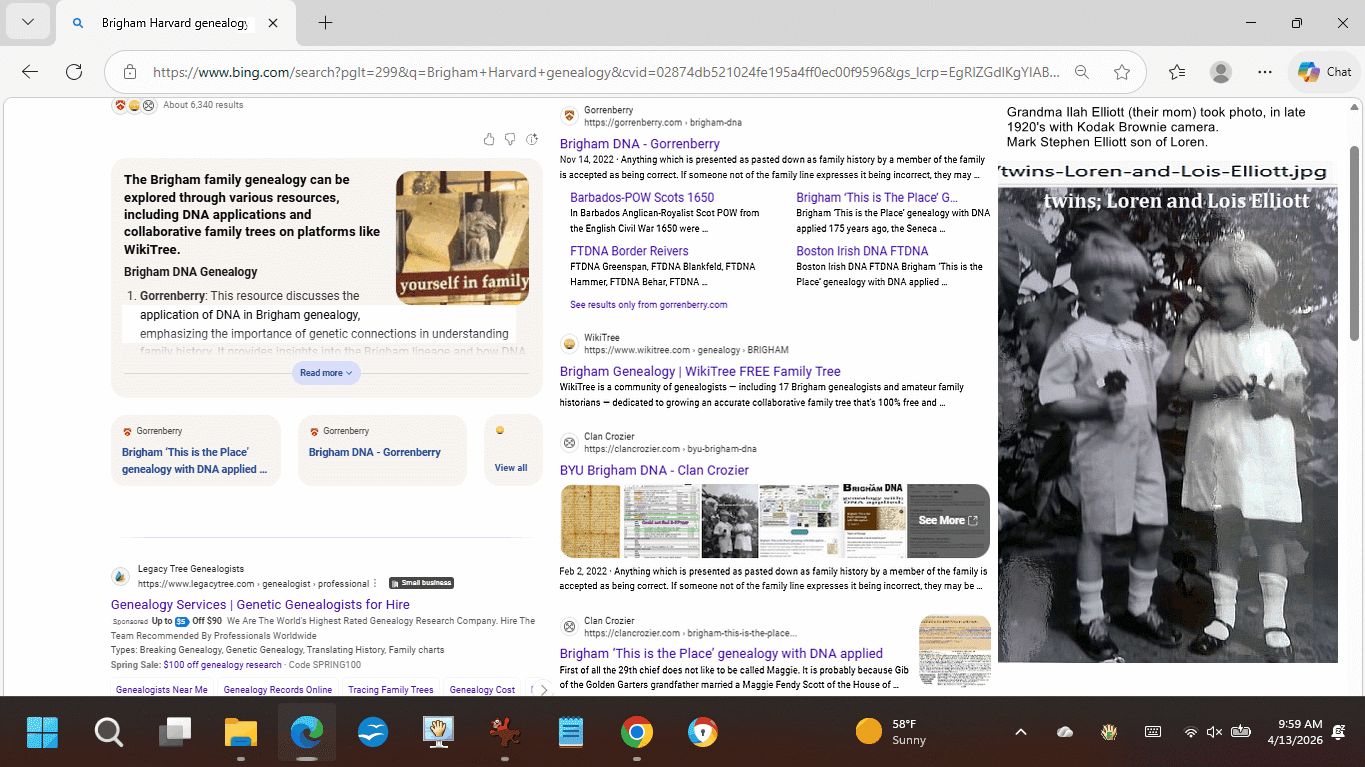Open the zoom magnifier in address bar
Image resolution: width=1365 pixels, height=767 pixels.
(1082, 72)
